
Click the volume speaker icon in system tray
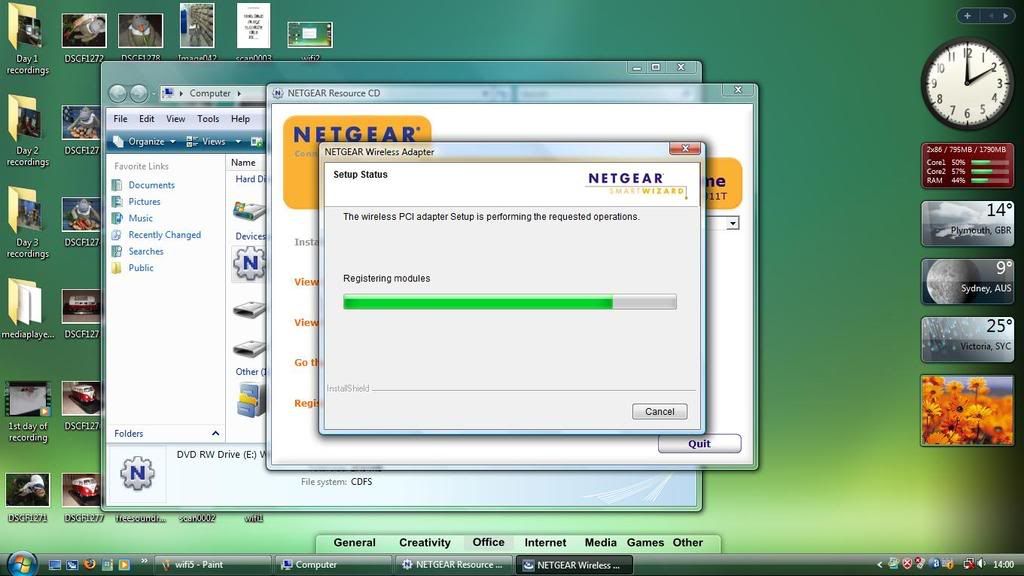click(x=981, y=564)
